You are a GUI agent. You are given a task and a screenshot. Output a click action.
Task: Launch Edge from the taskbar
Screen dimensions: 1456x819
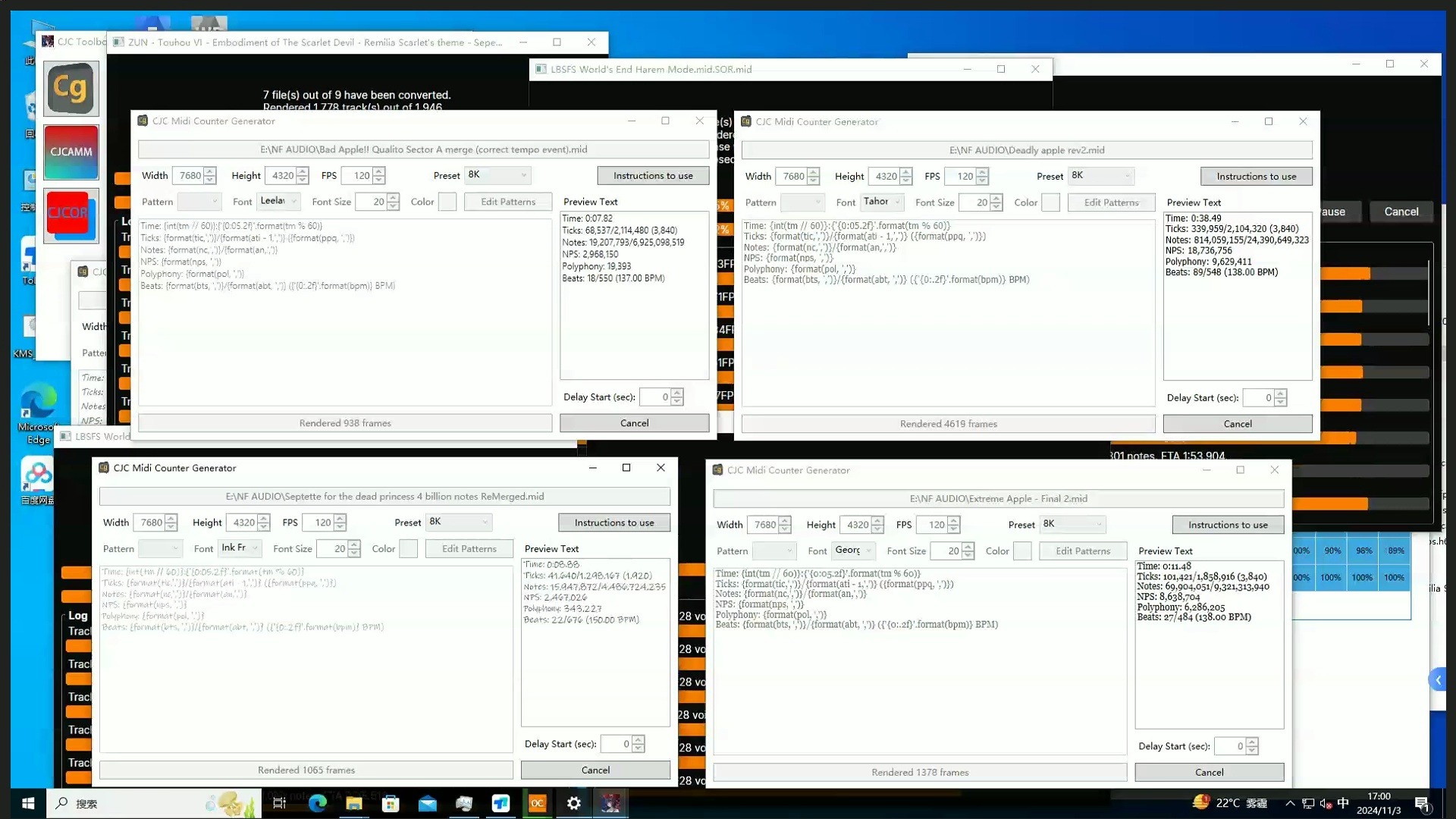tap(317, 803)
